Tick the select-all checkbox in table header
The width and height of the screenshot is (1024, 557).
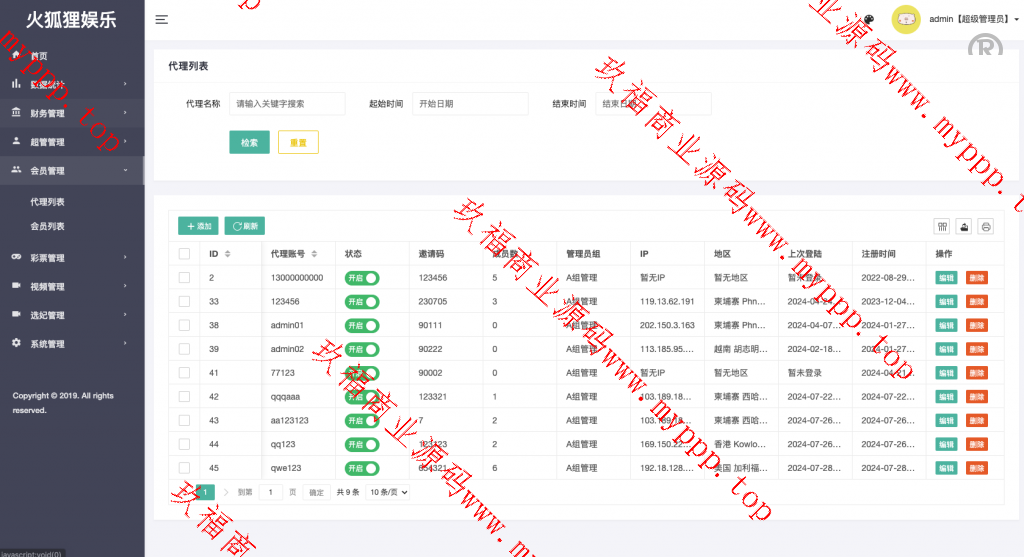(x=184, y=254)
